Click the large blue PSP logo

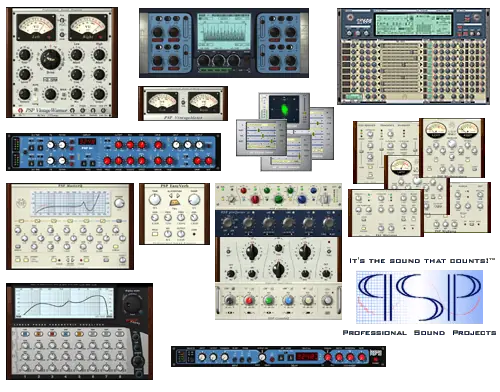pyautogui.click(x=419, y=297)
